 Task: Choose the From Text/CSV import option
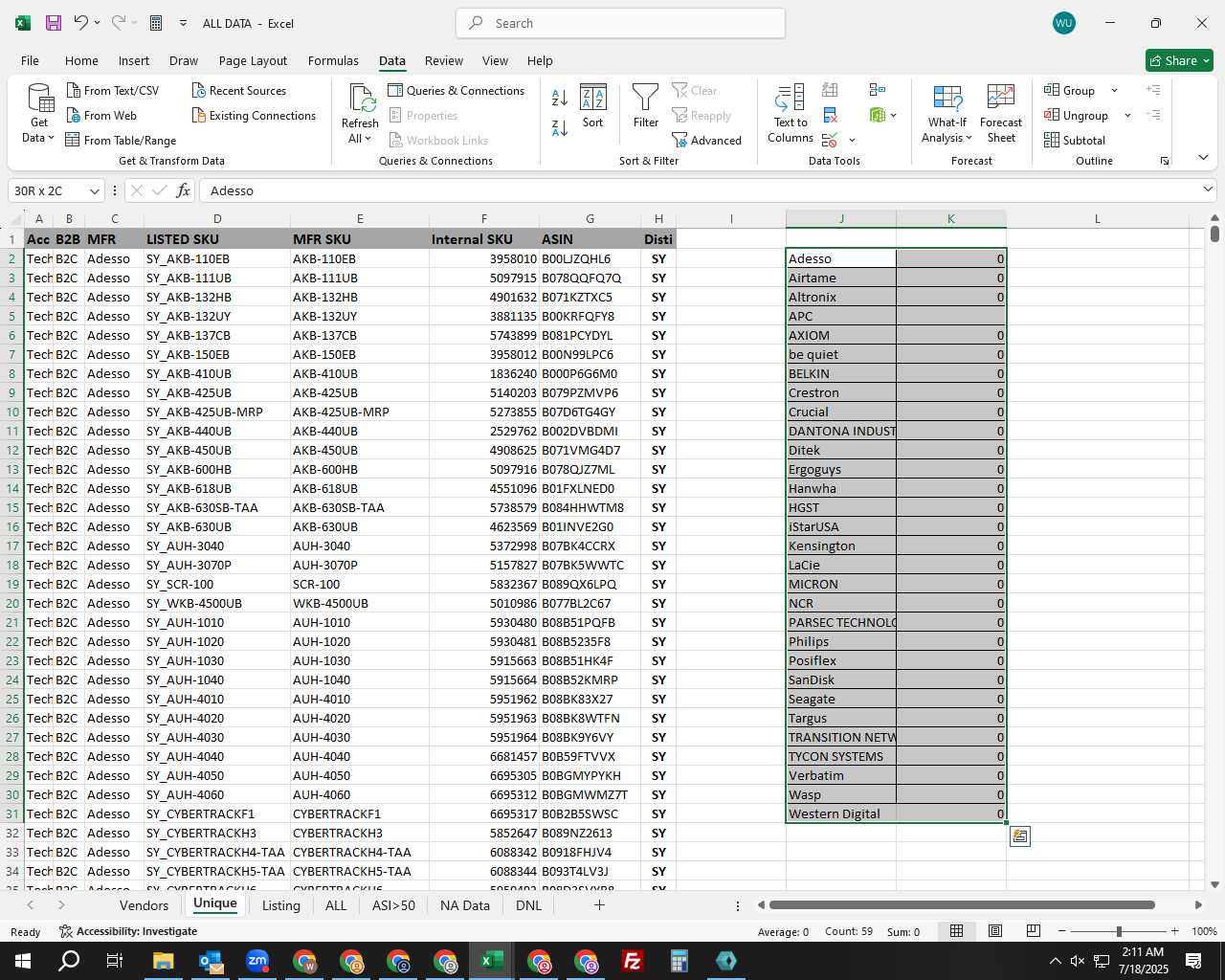113,90
